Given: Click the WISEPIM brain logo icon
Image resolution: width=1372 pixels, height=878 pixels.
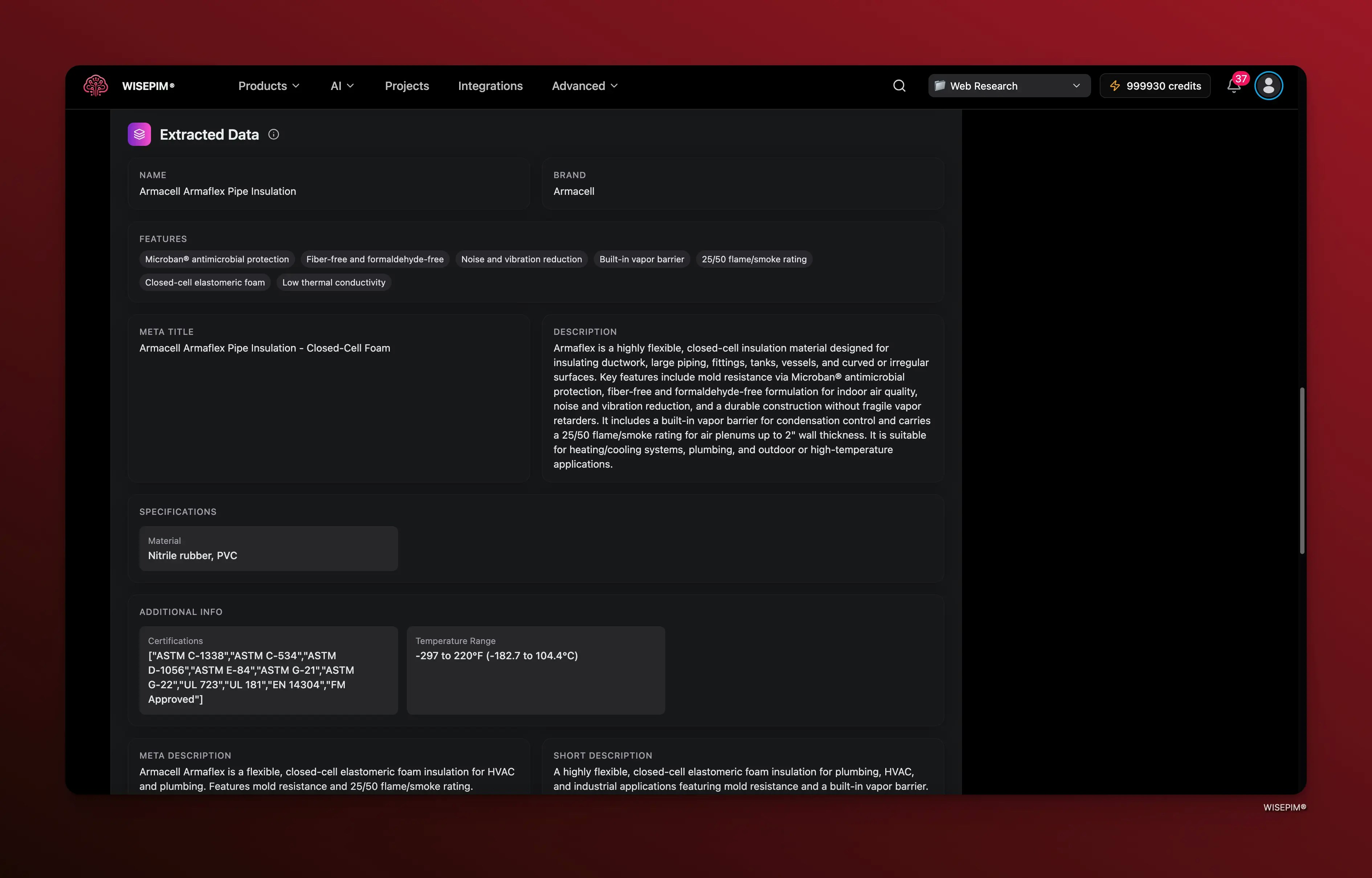Looking at the screenshot, I should coord(95,86).
